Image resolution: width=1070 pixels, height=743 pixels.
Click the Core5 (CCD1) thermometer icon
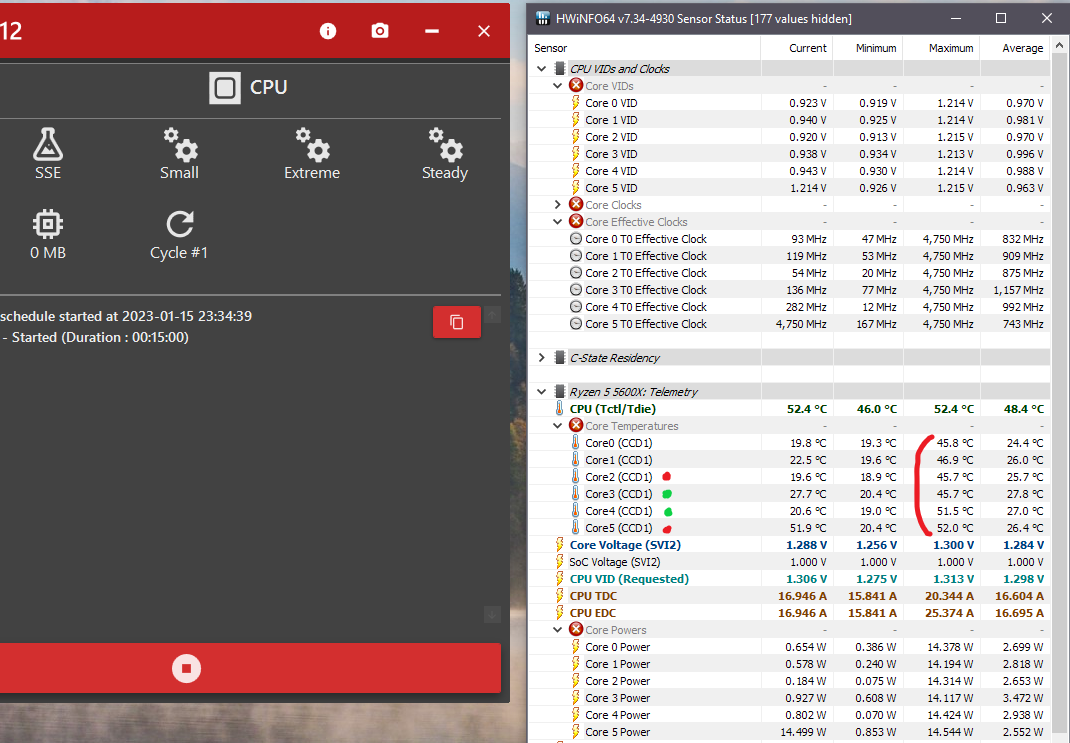tap(576, 527)
